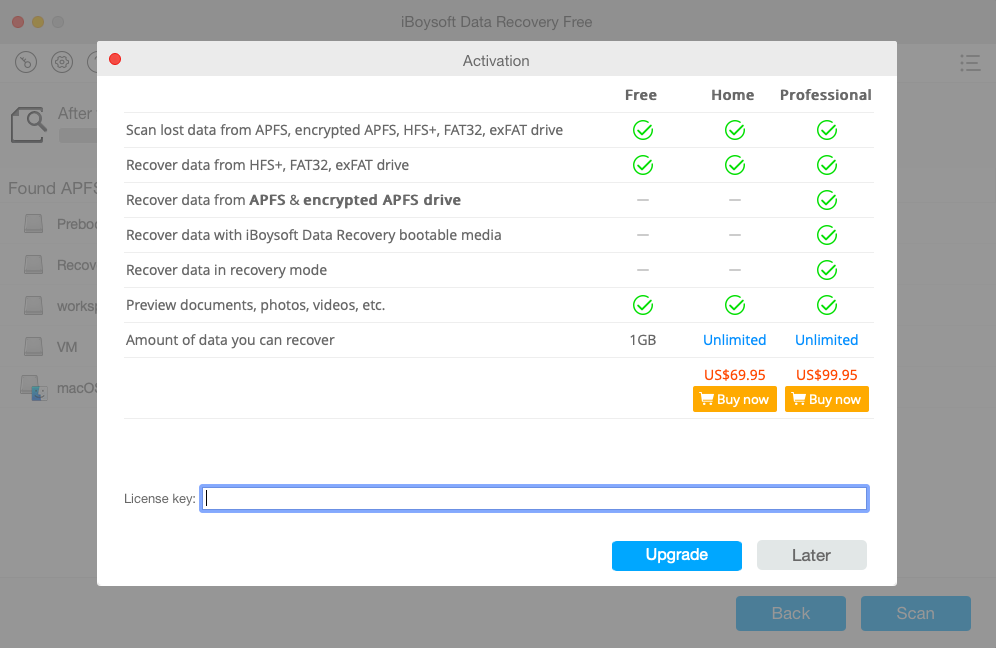Screen dimensions: 996x648
Task: Click the Preboot drive icon
Action: pyautogui.click(x=35, y=224)
